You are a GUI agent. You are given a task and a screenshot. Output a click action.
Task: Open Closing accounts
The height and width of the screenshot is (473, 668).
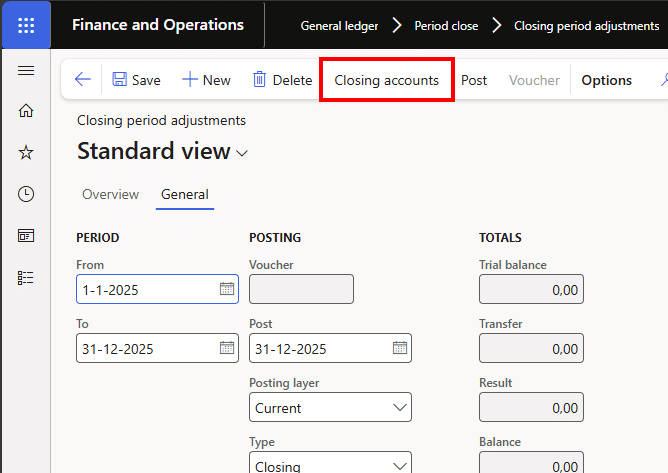click(x=386, y=80)
